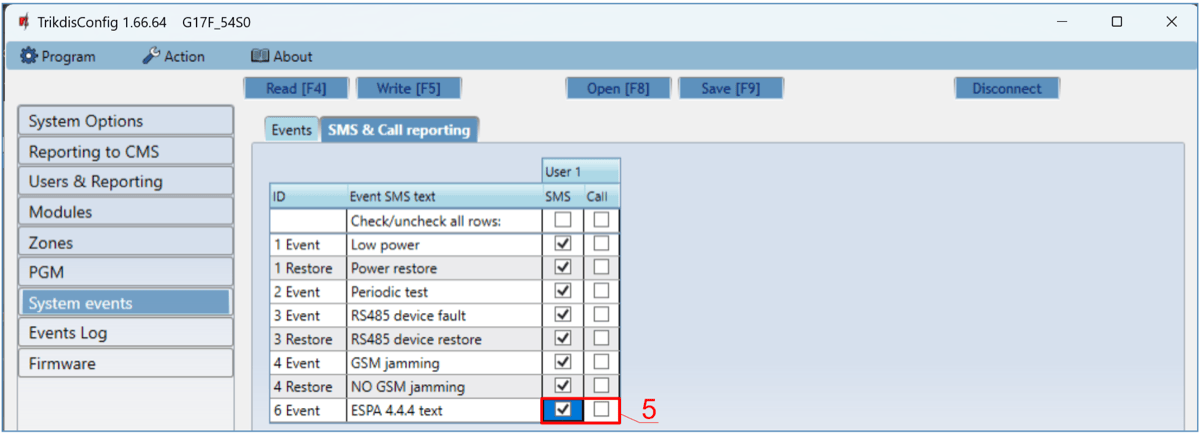The height and width of the screenshot is (436, 1200).
Task: Open the Events Log section
Action: coord(125,333)
